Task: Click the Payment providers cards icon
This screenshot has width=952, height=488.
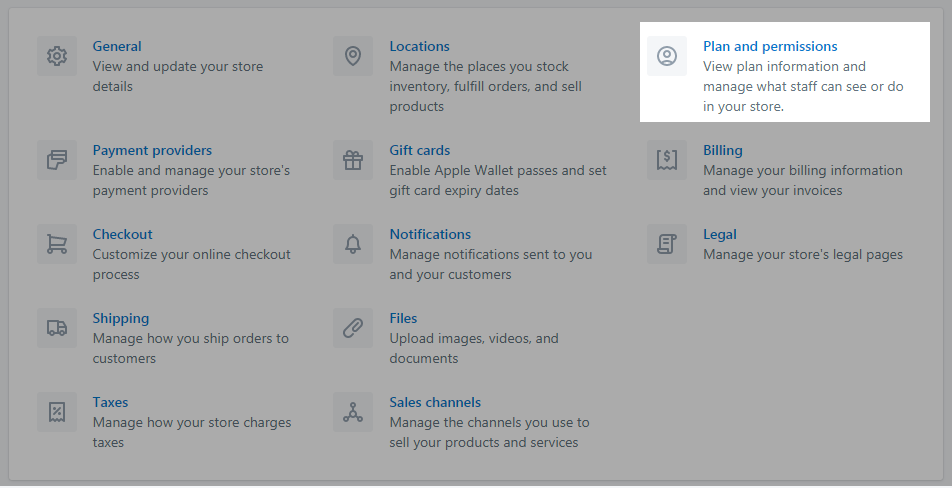Action: tap(57, 160)
